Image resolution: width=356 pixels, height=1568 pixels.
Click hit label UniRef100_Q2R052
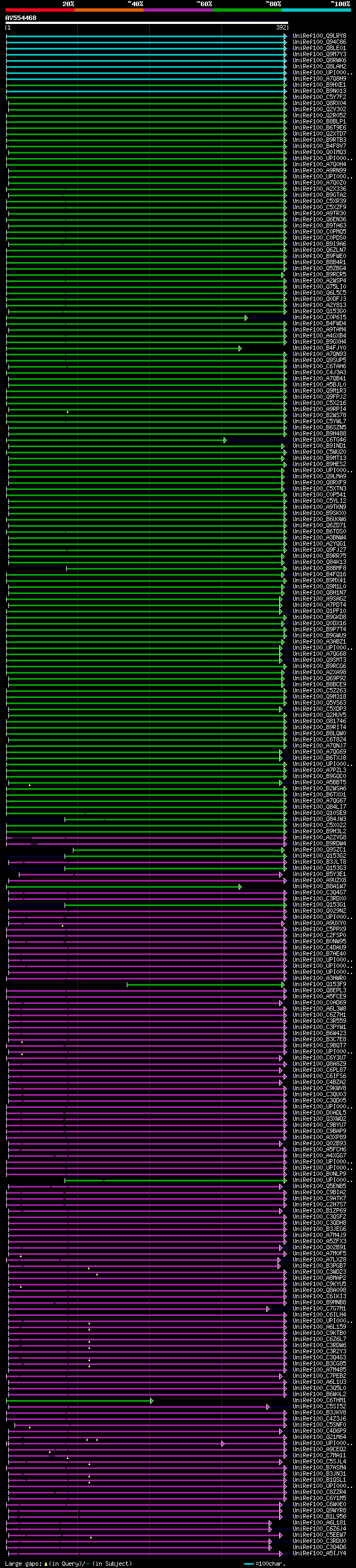(x=319, y=115)
